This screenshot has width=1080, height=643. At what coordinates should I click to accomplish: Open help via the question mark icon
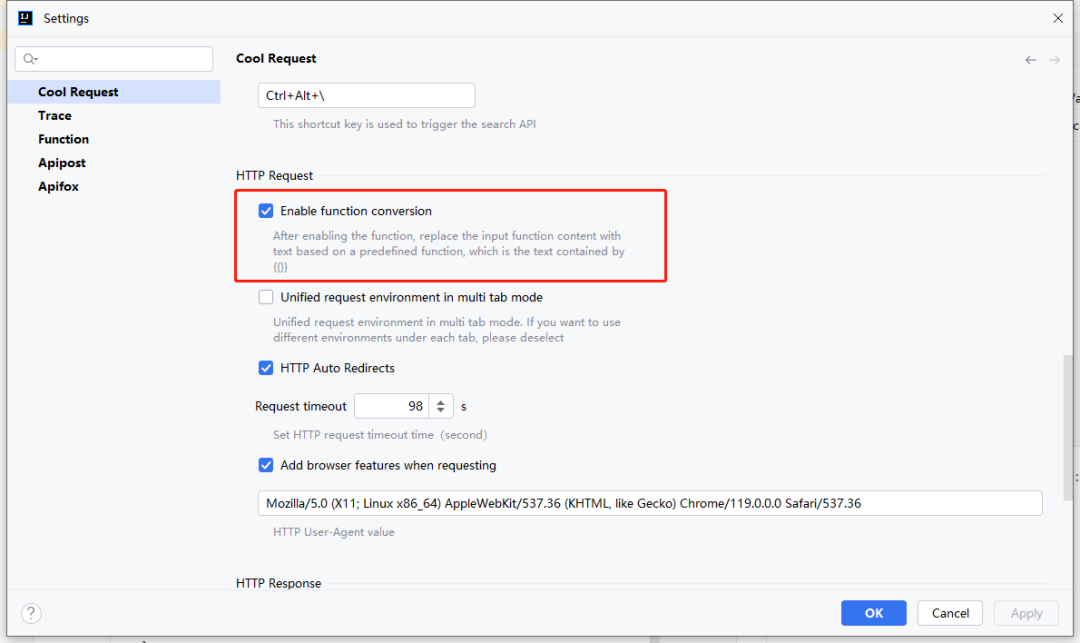pyautogui.click(x=30, y=613)
